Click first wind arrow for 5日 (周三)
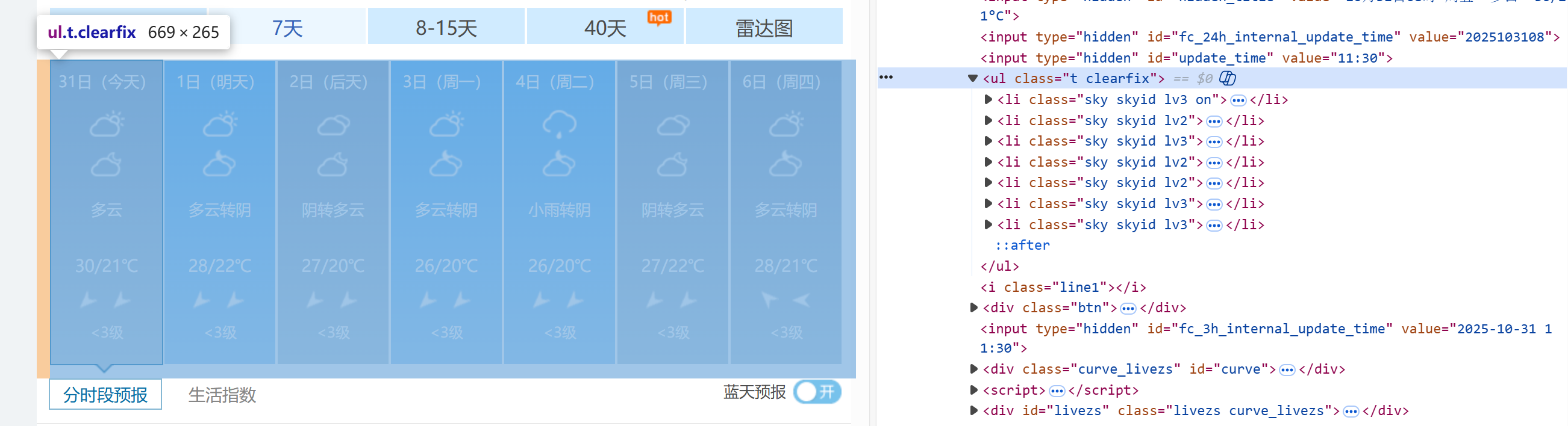Screen dimensions: 1568x426 coord(654,300)
